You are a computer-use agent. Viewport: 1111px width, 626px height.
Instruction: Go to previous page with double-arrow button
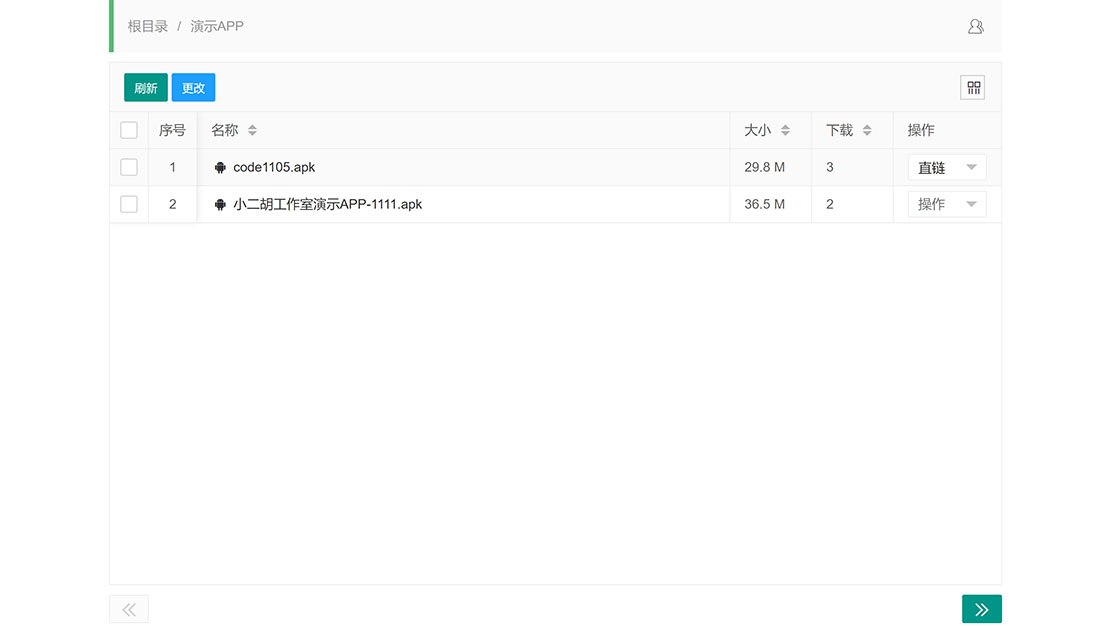click(129, 609)
